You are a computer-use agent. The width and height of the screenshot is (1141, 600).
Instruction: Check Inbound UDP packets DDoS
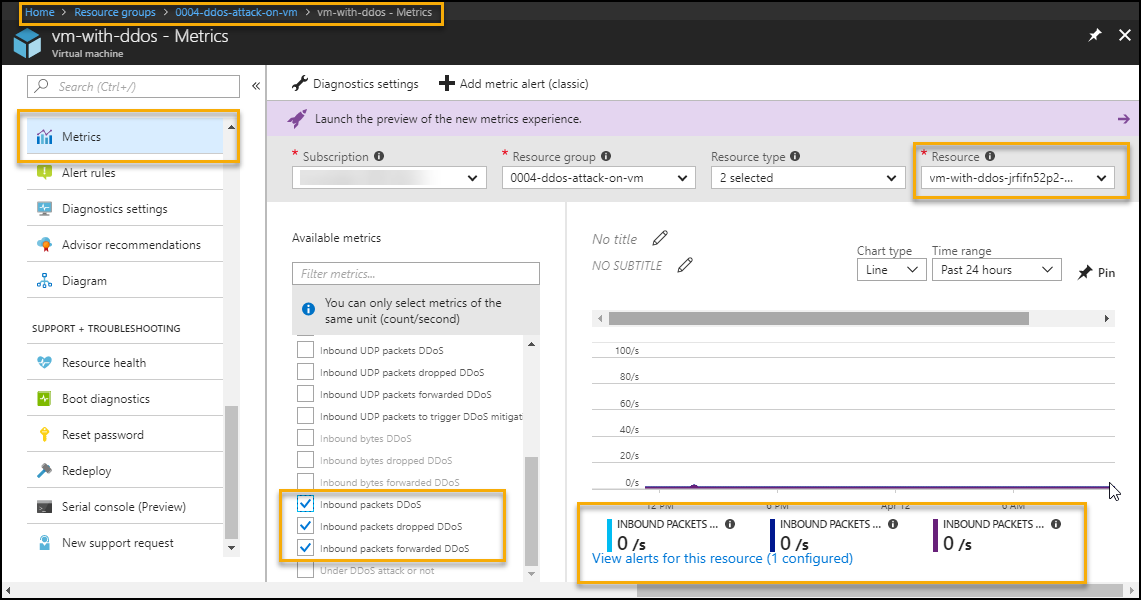click(x=306, y=350)
